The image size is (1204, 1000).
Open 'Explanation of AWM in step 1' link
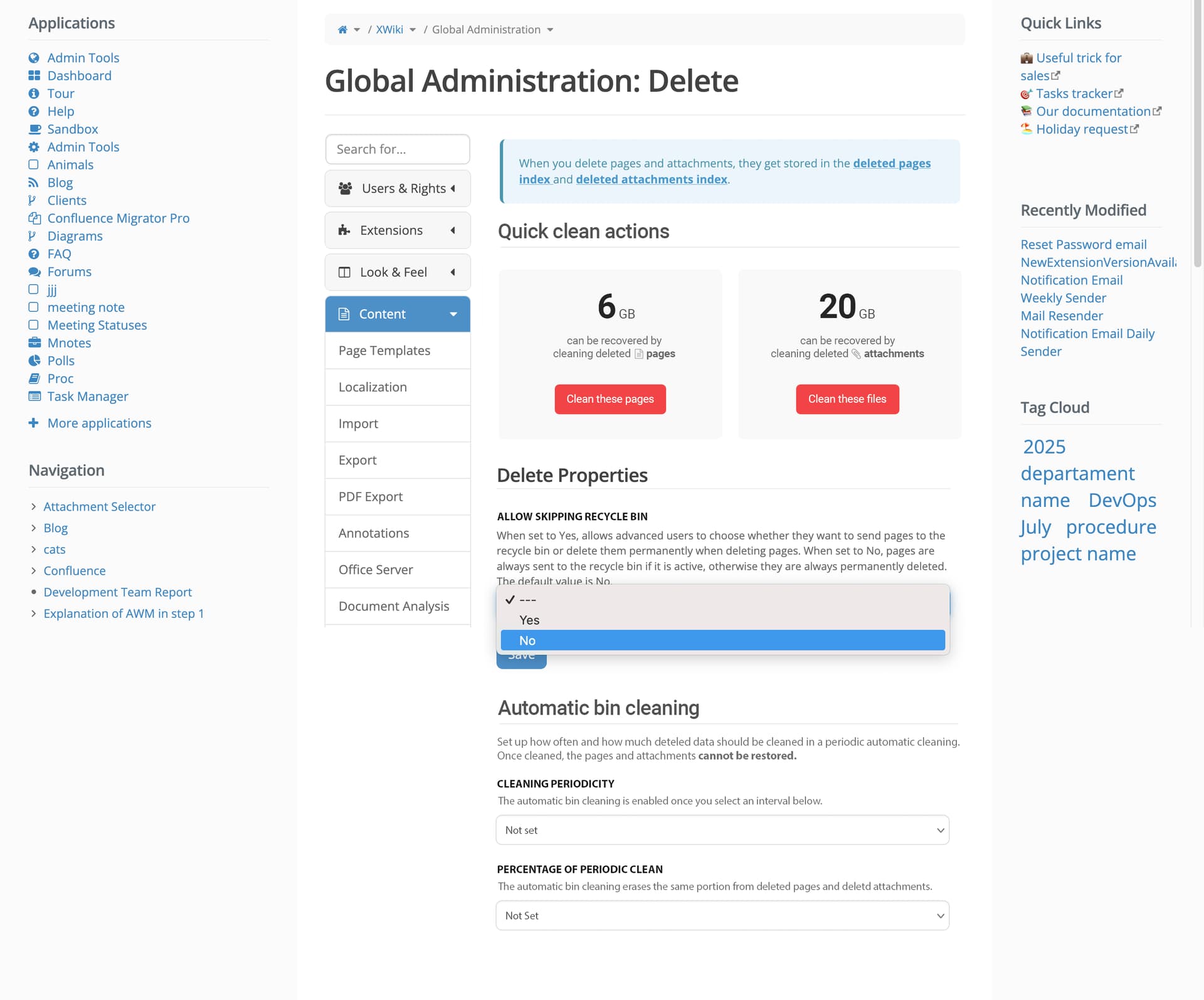coord(124,614)
